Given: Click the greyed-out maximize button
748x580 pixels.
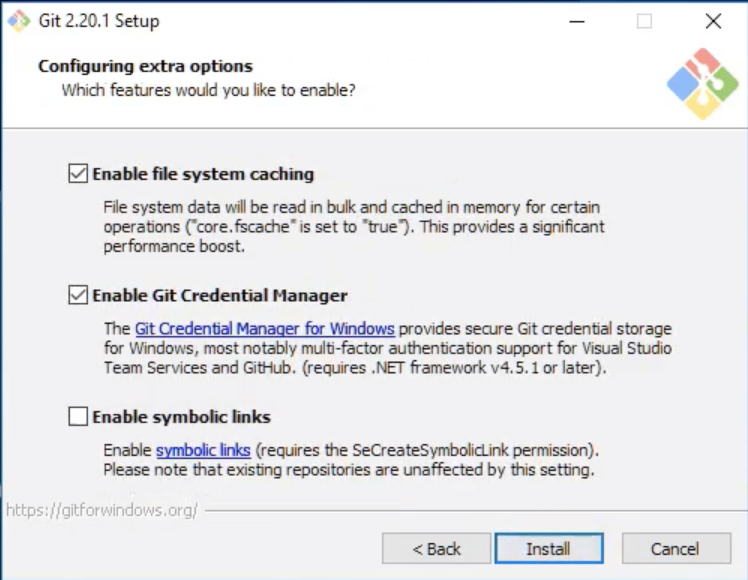Looking at the screenshot, I should (644, 21).
